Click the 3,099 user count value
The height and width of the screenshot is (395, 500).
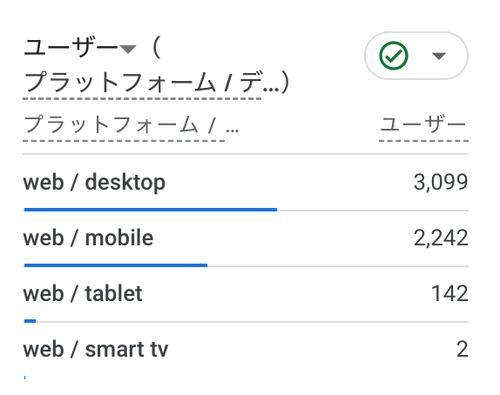pyautogui.click(x=441, y=183)
